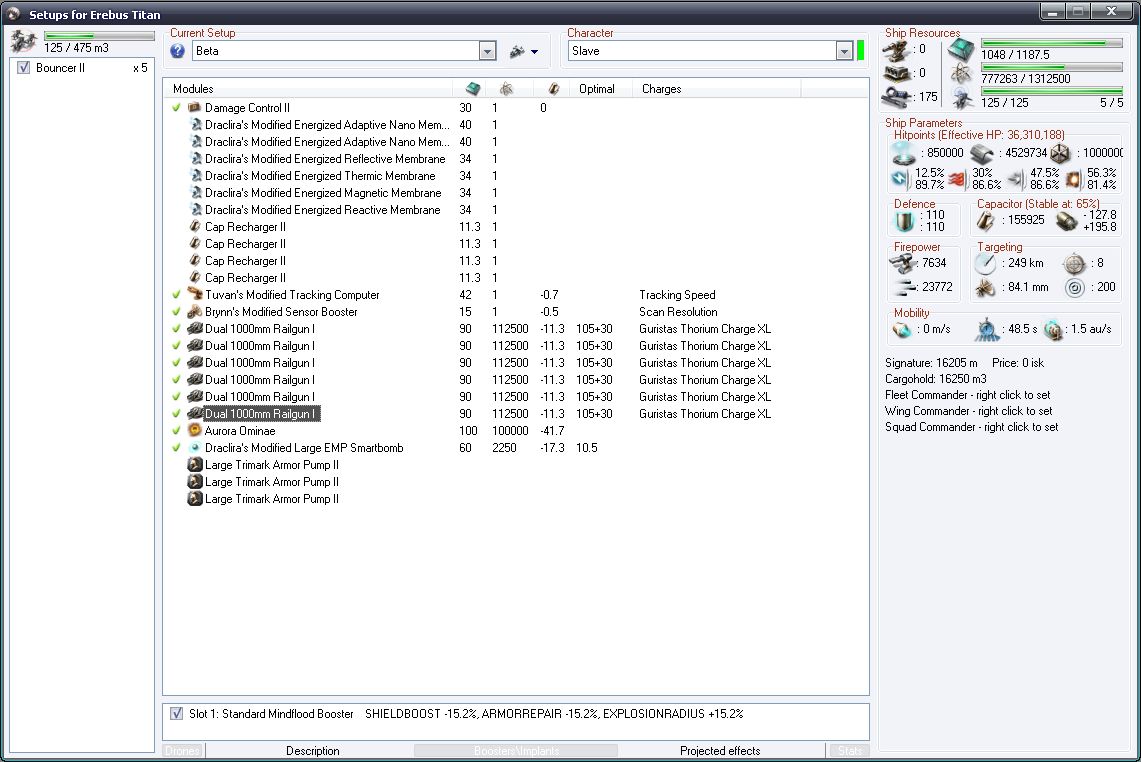The height and width of the screenshot is (762, 1141).
Task: Toggle green check for Draclira's Large EMP Smartbomb
Action: pyautogui.click(x=176, y=448)
